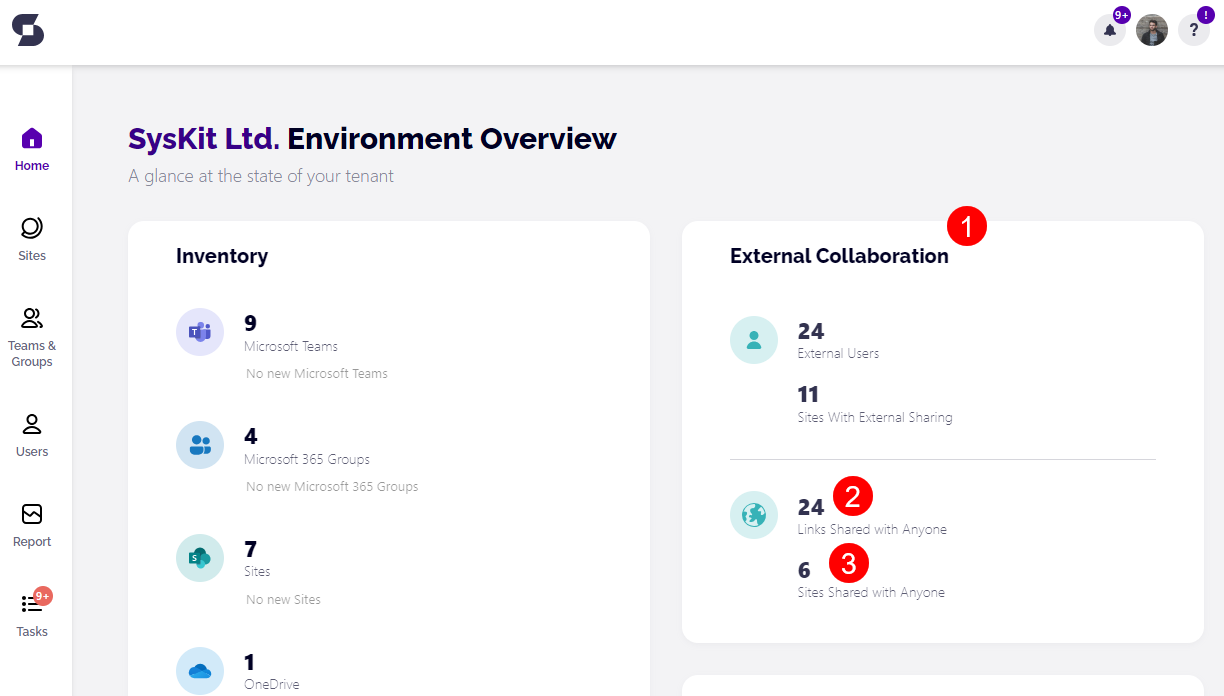
Task: Click the OneDrive cloud icon
Action: click(x=199, y=671)
